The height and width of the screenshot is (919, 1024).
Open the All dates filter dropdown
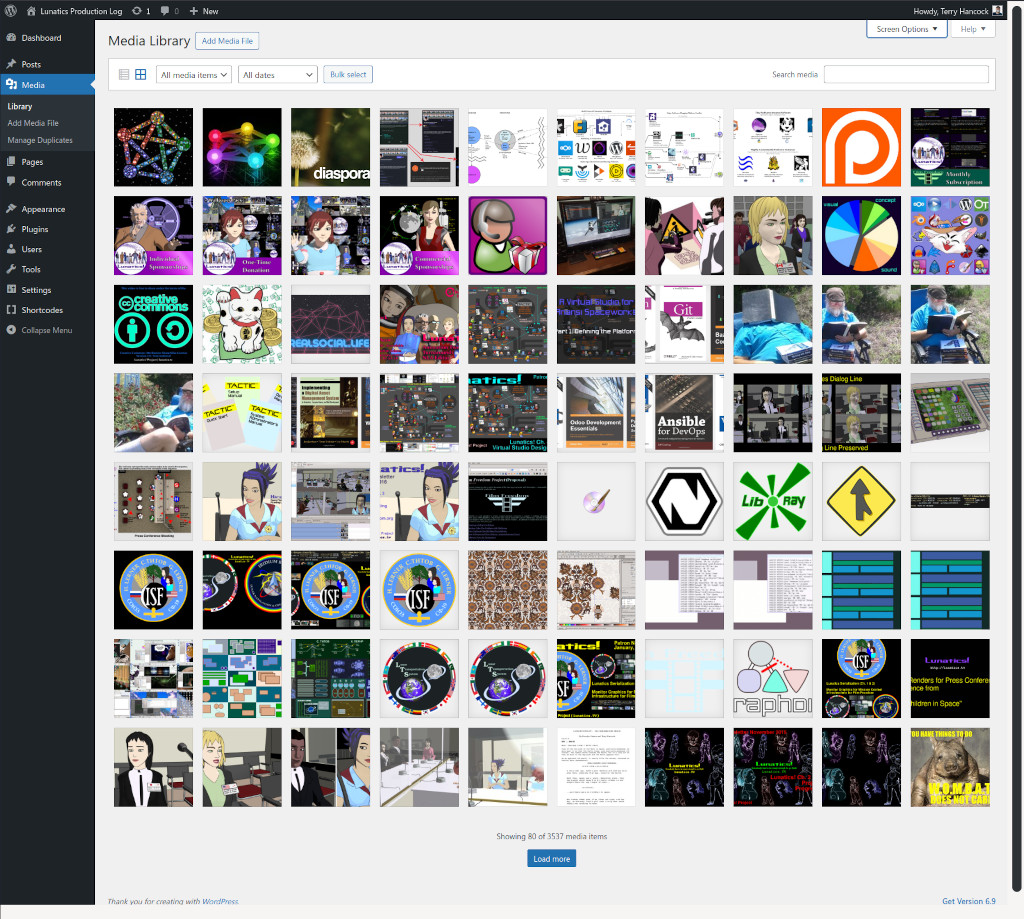[x=278, y=75]
